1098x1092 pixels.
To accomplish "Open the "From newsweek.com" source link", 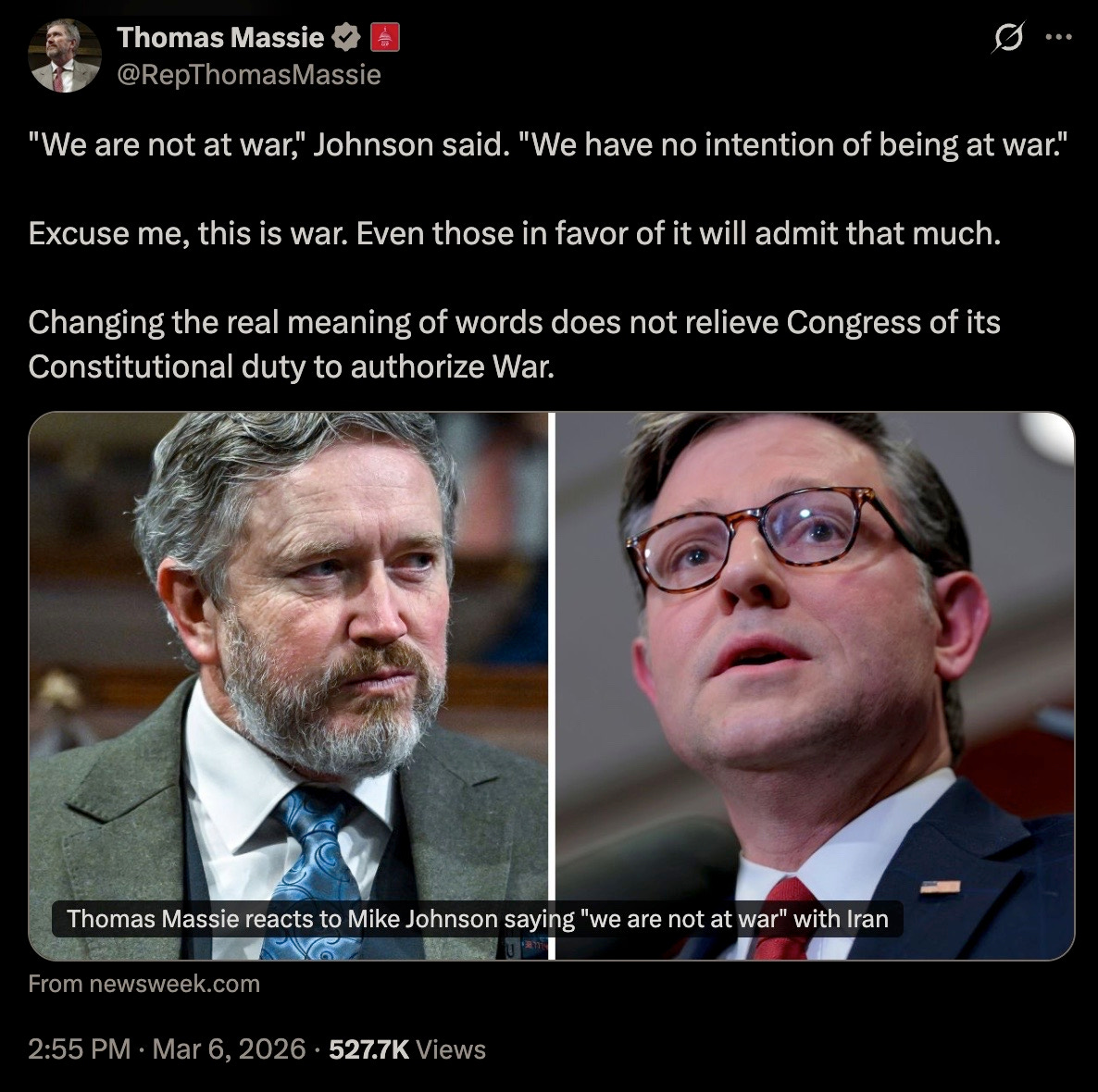I will (x=144, y=984).
